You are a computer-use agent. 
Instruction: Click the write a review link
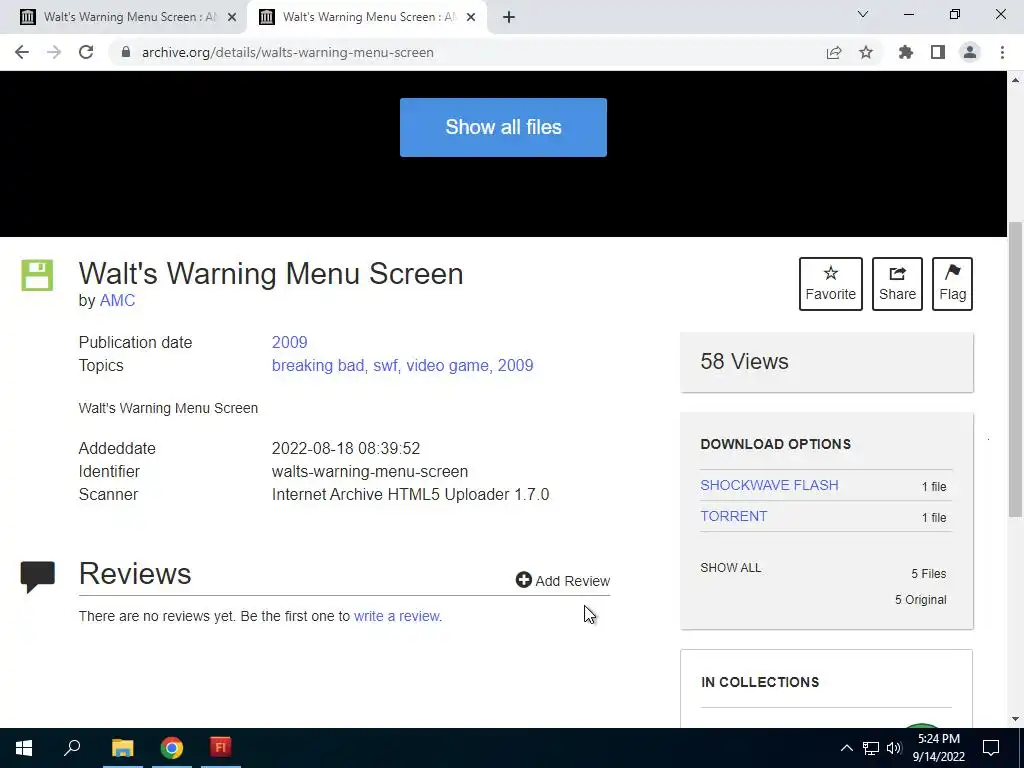tap(397, 616)
